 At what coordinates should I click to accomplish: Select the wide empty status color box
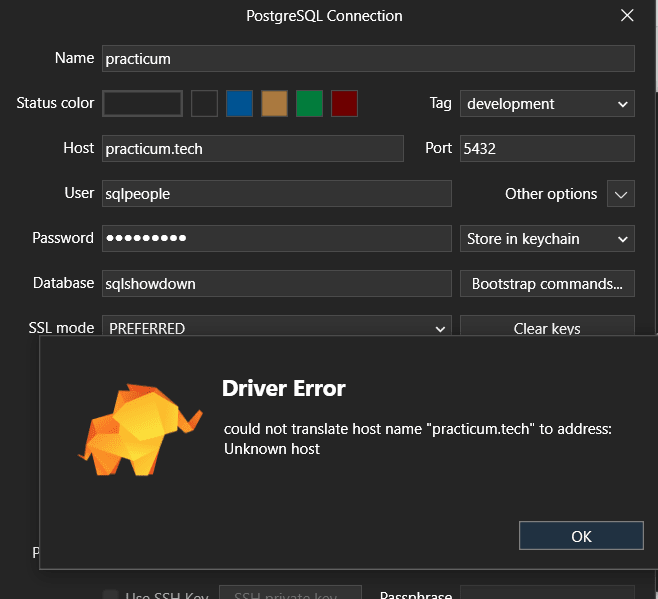pyautogui.click(x=142, y=103)
